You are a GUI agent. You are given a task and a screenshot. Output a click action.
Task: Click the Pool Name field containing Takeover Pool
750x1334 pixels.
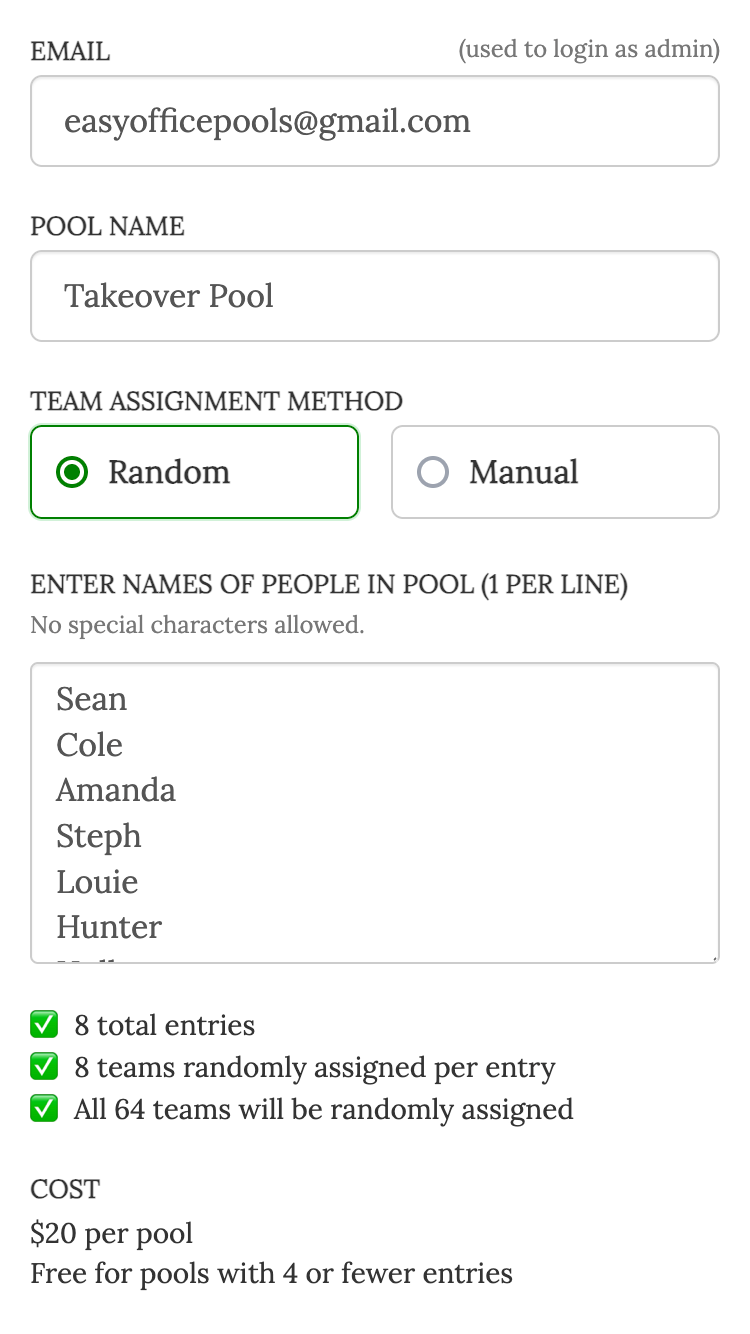point(374,295)
